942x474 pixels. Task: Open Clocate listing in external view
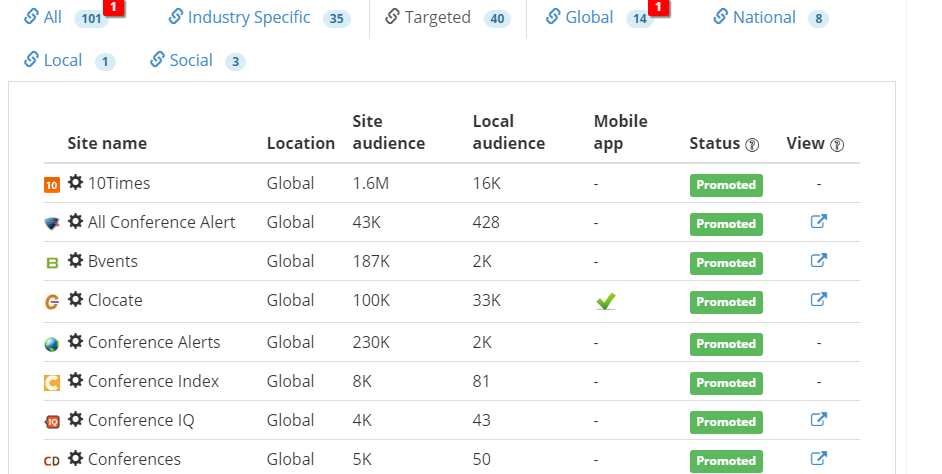click(819, 299)
